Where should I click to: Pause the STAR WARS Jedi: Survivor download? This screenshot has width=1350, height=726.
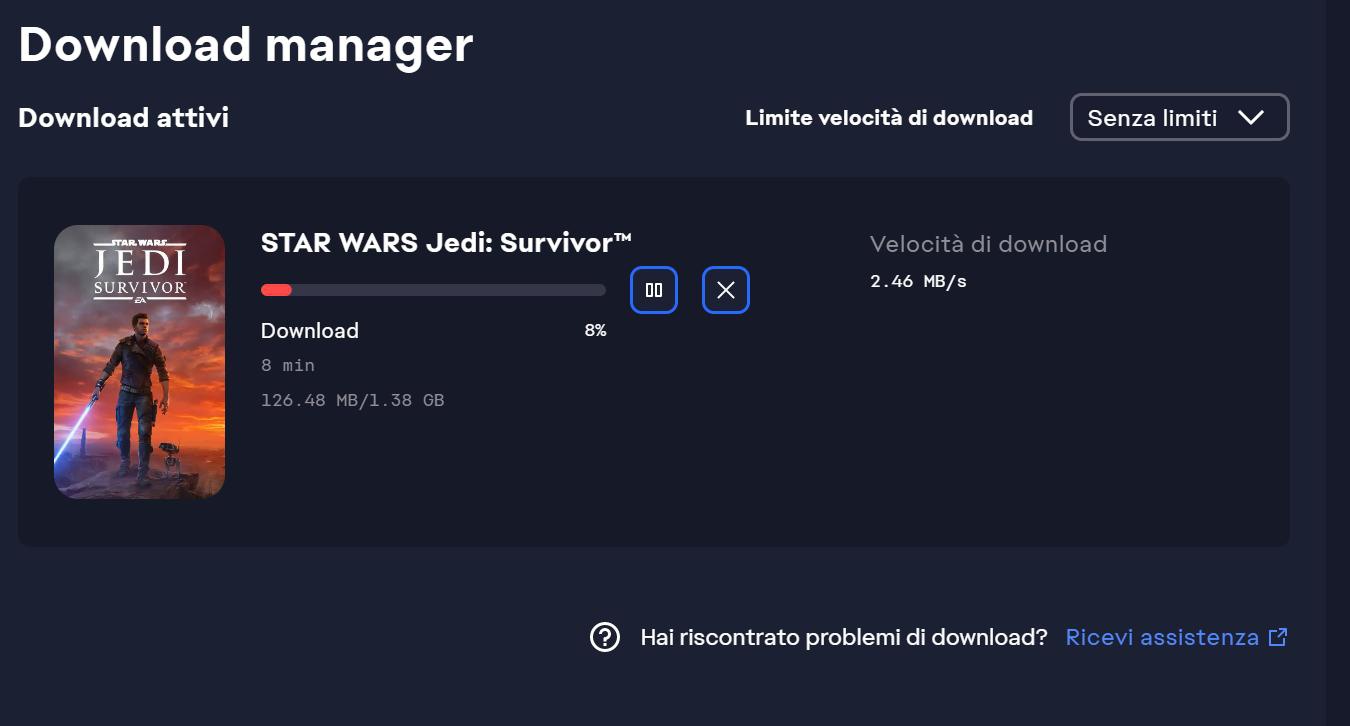(654, 290)
